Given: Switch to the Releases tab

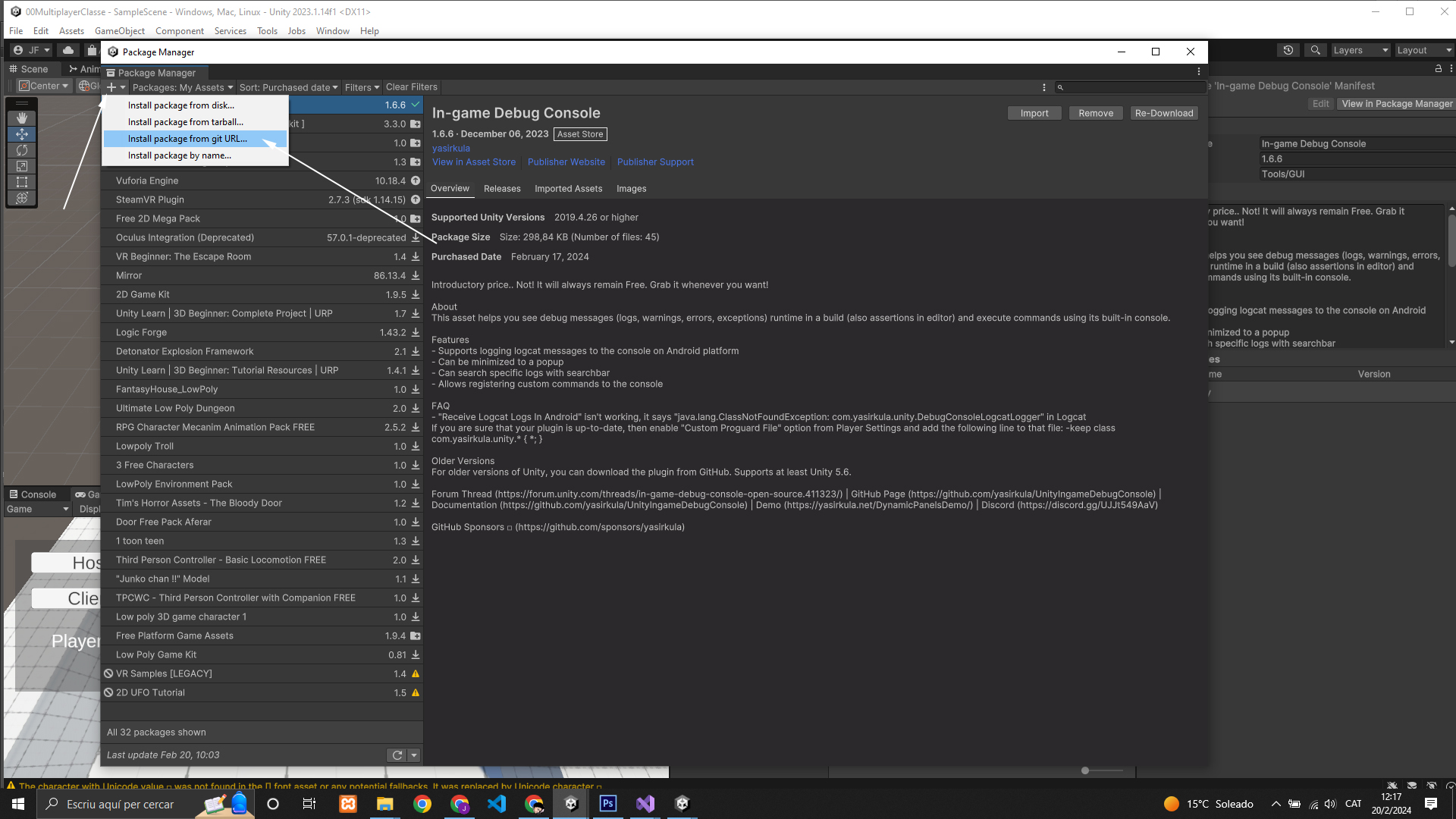Looking at the screenshot, I should click(x=502, y=189).
